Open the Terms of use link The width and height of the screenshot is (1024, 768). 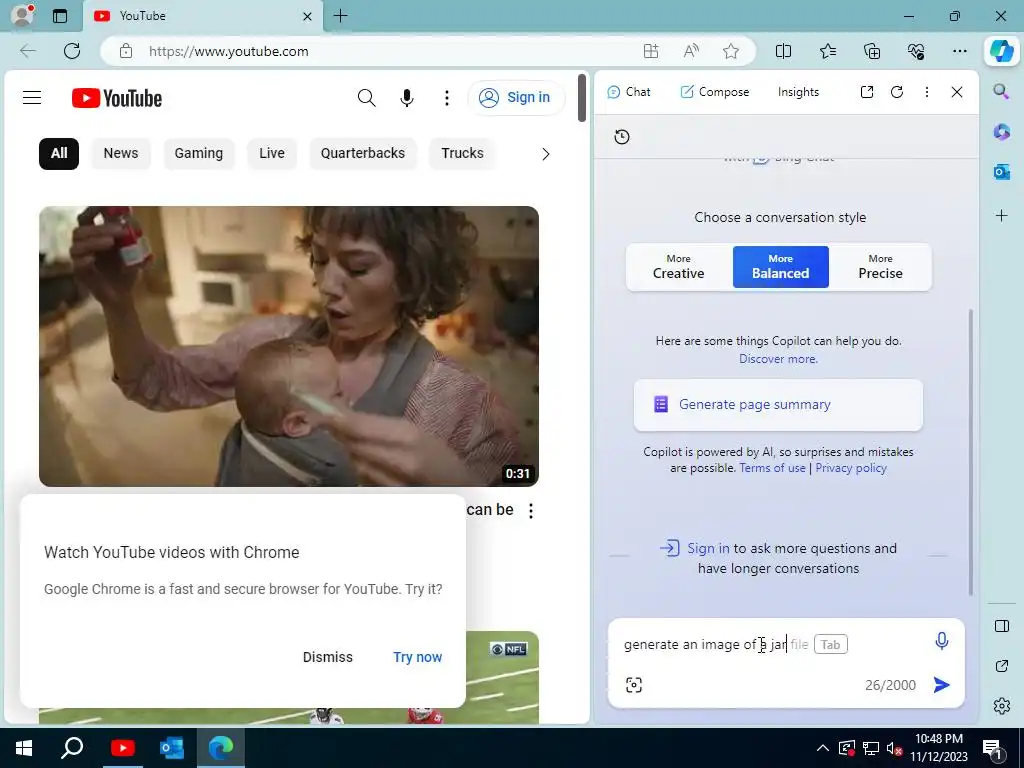pyautogui.click(x=772, y=468)
